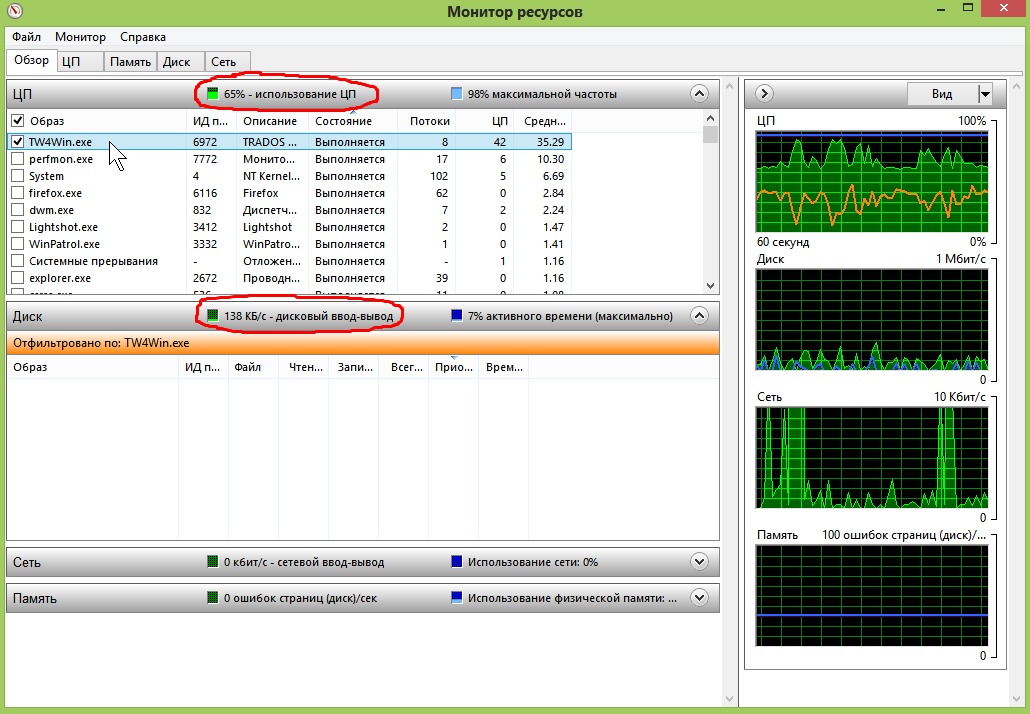Click the CPU process list scroll-up arrow

tap(710, 118)
